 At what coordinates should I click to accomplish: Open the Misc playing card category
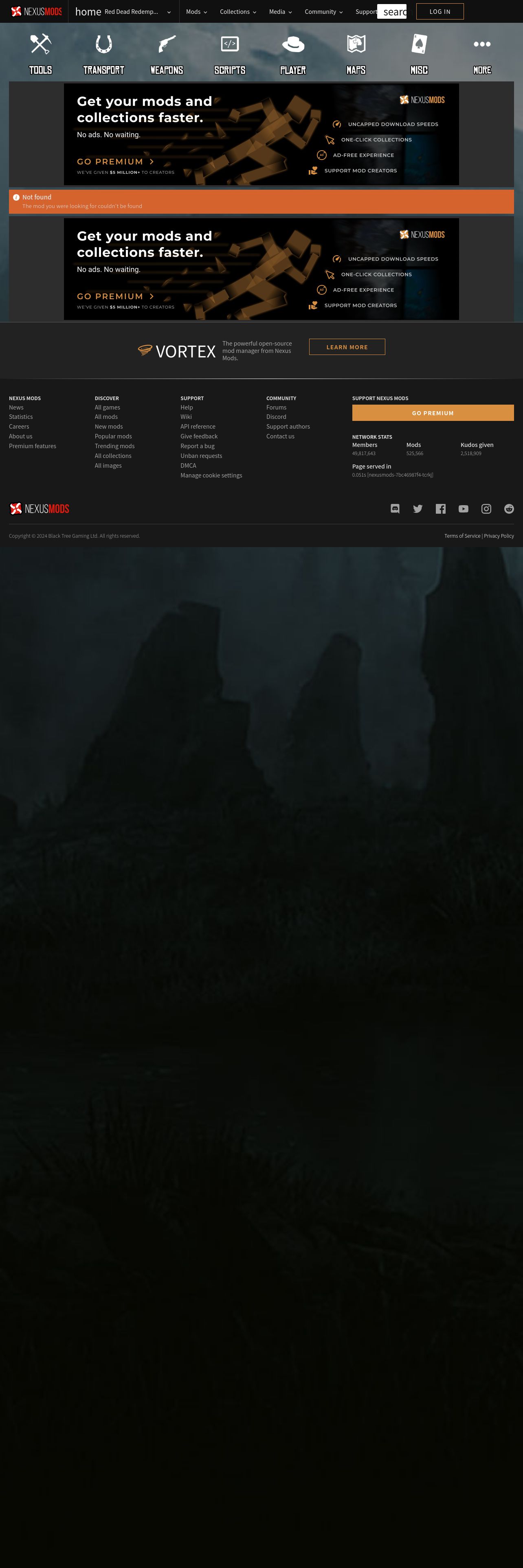(419, 54)
